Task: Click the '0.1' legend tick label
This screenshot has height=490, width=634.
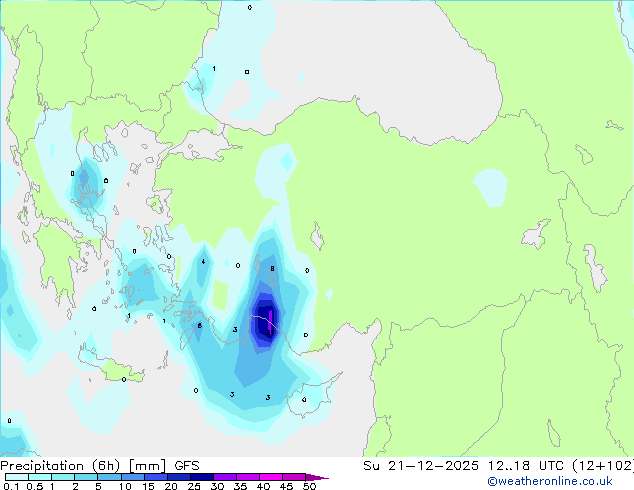Action: [x=11, y=486]
